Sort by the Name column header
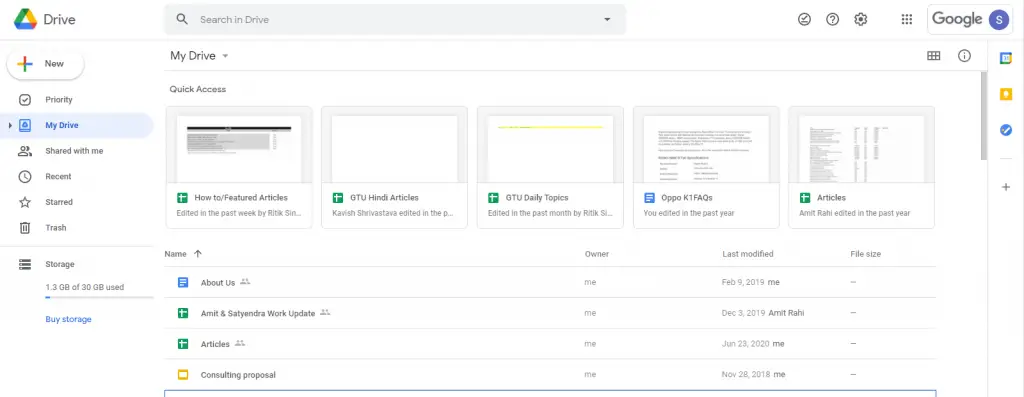The image size is (1024, 397). pyautogui.click(x=175, y=254)
